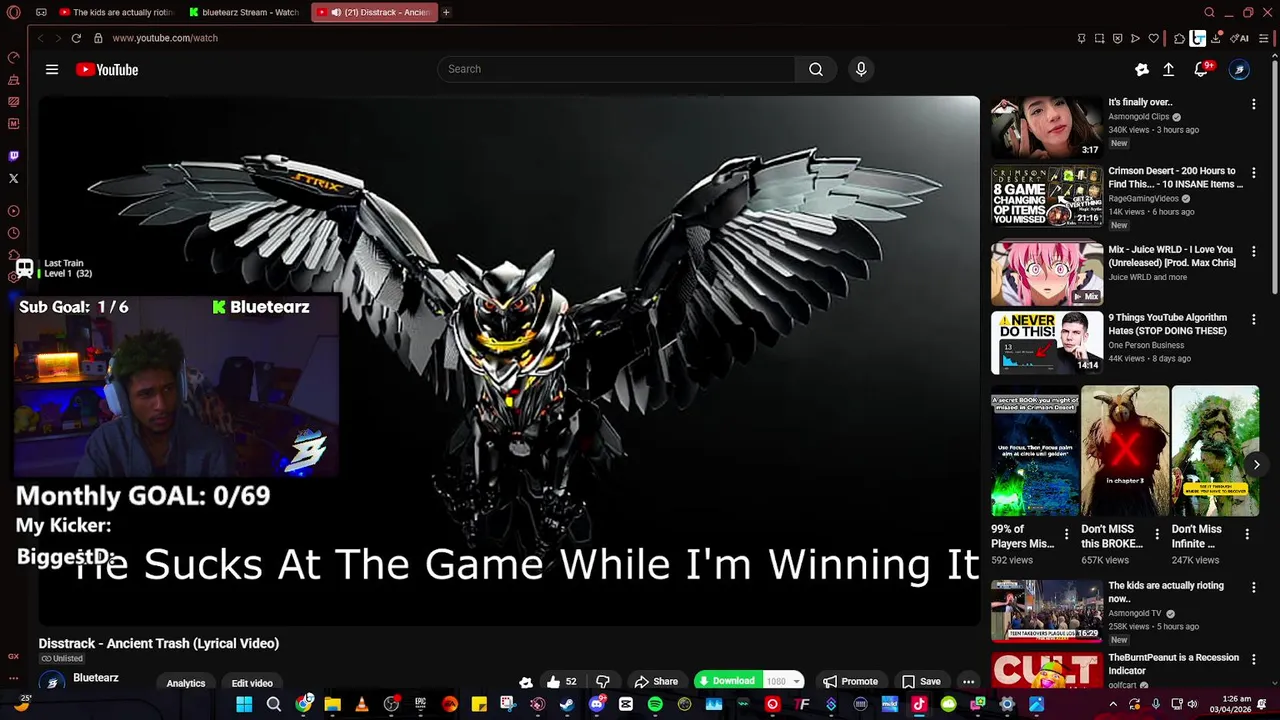Image resolution: width=1280 pixels, height=720 pixels.
Task: Open GX Control speedometer in sidebar
Action: click(x=13, y=57)
